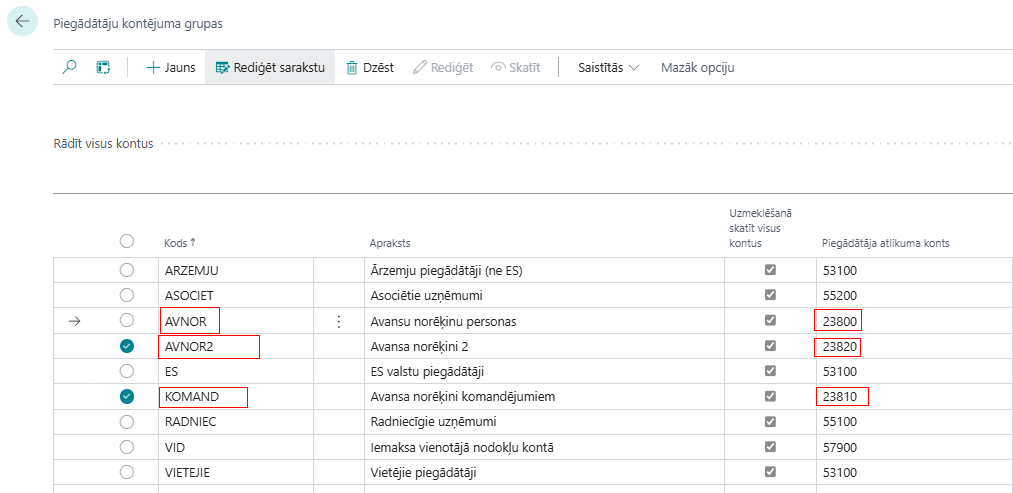1013x493 pixels.
Task: Click description Ārzemju piegādātāji (ne ES)
Action: tap(446, 271)
